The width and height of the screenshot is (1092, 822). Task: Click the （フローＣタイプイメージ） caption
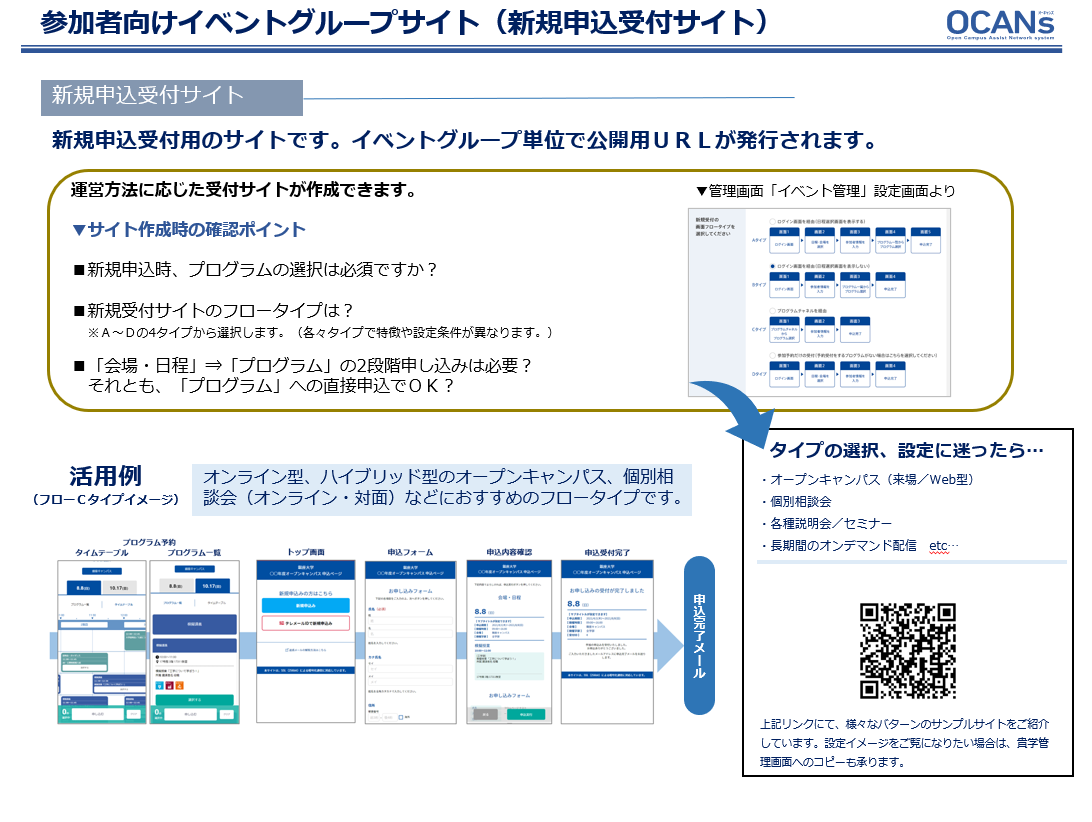[105, 499]
